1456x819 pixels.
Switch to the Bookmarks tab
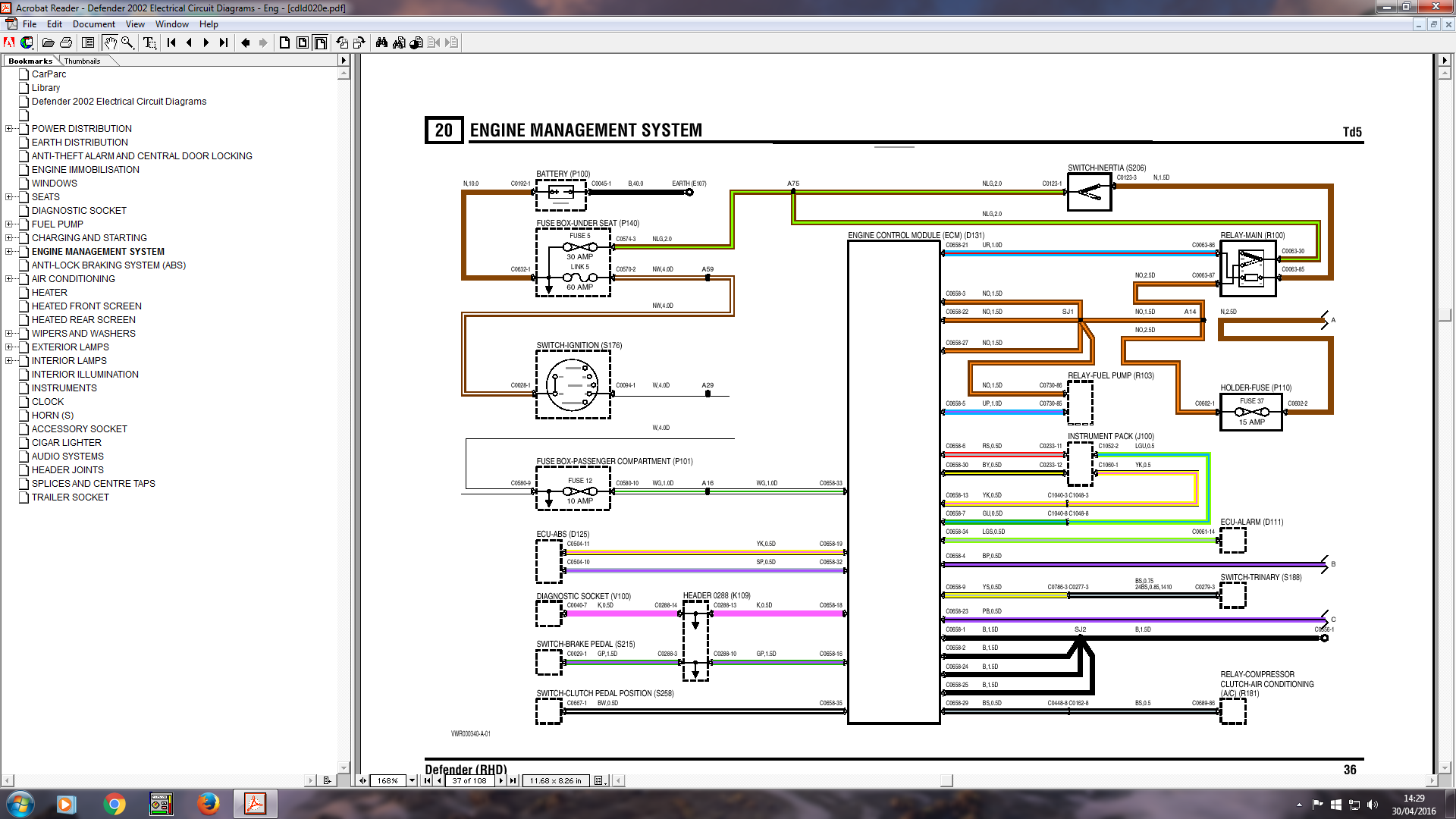[30, 61]
